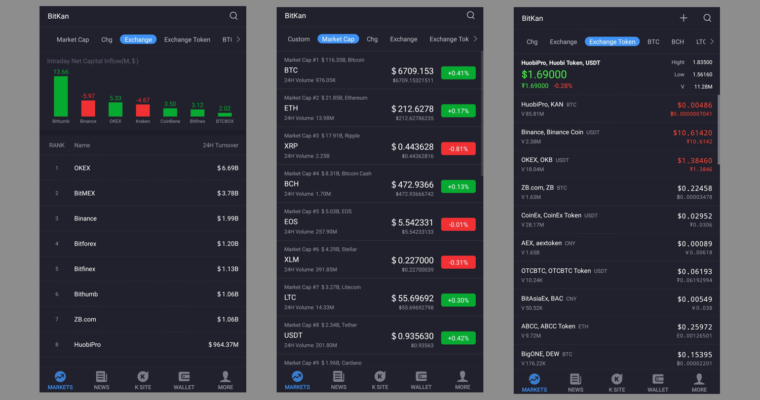This screenshot has height=400, width=760.
Task: Tap MORE below the exchange turnover ranking
Action: point(226,379)
